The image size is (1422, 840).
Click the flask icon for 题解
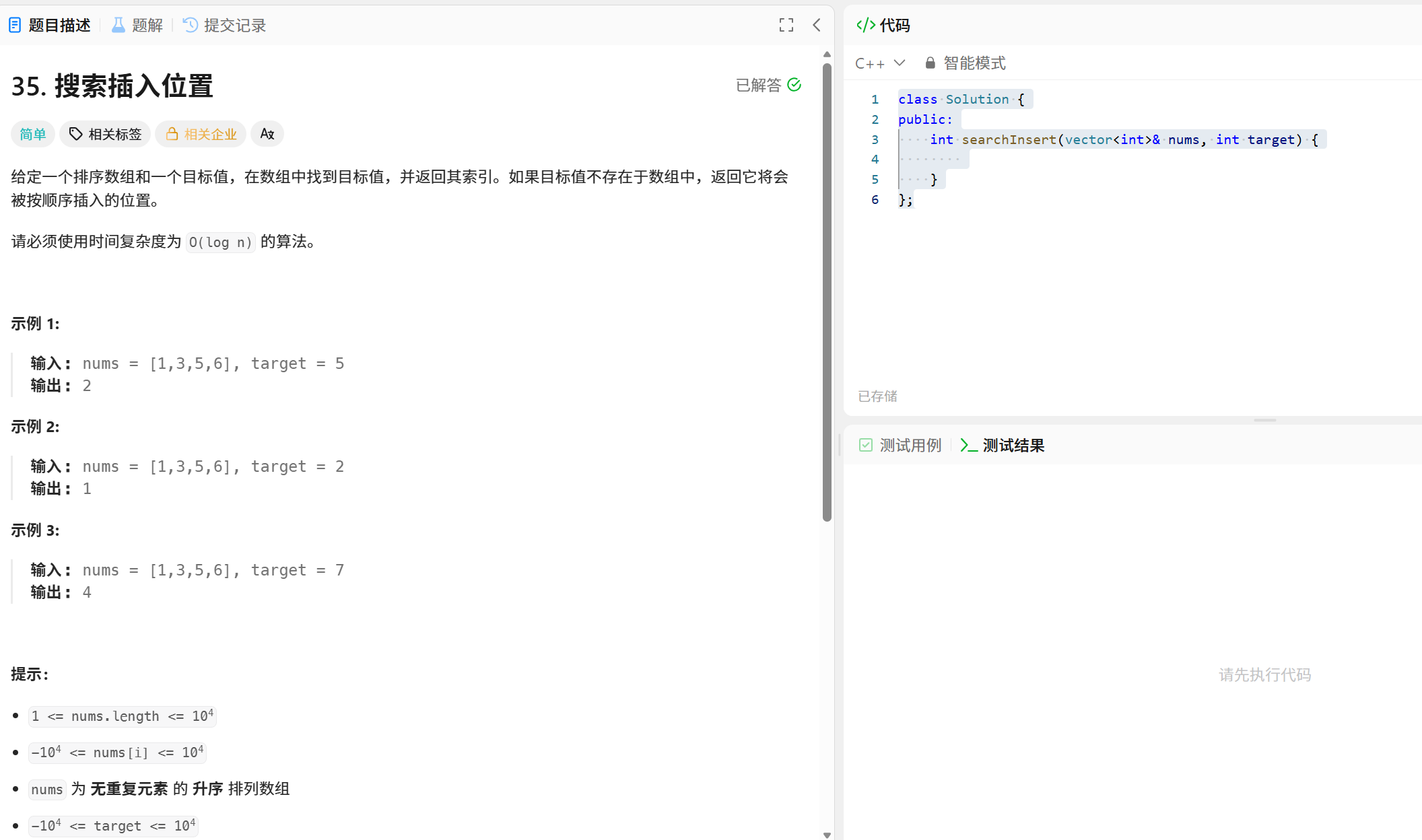click(x=118, y=25)
